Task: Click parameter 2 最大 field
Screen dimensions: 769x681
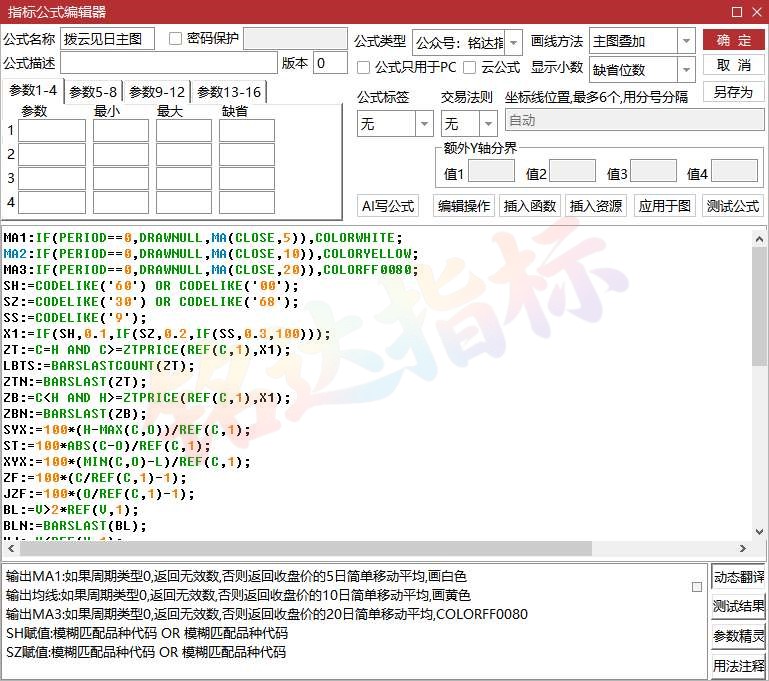Action: [184, 155]
